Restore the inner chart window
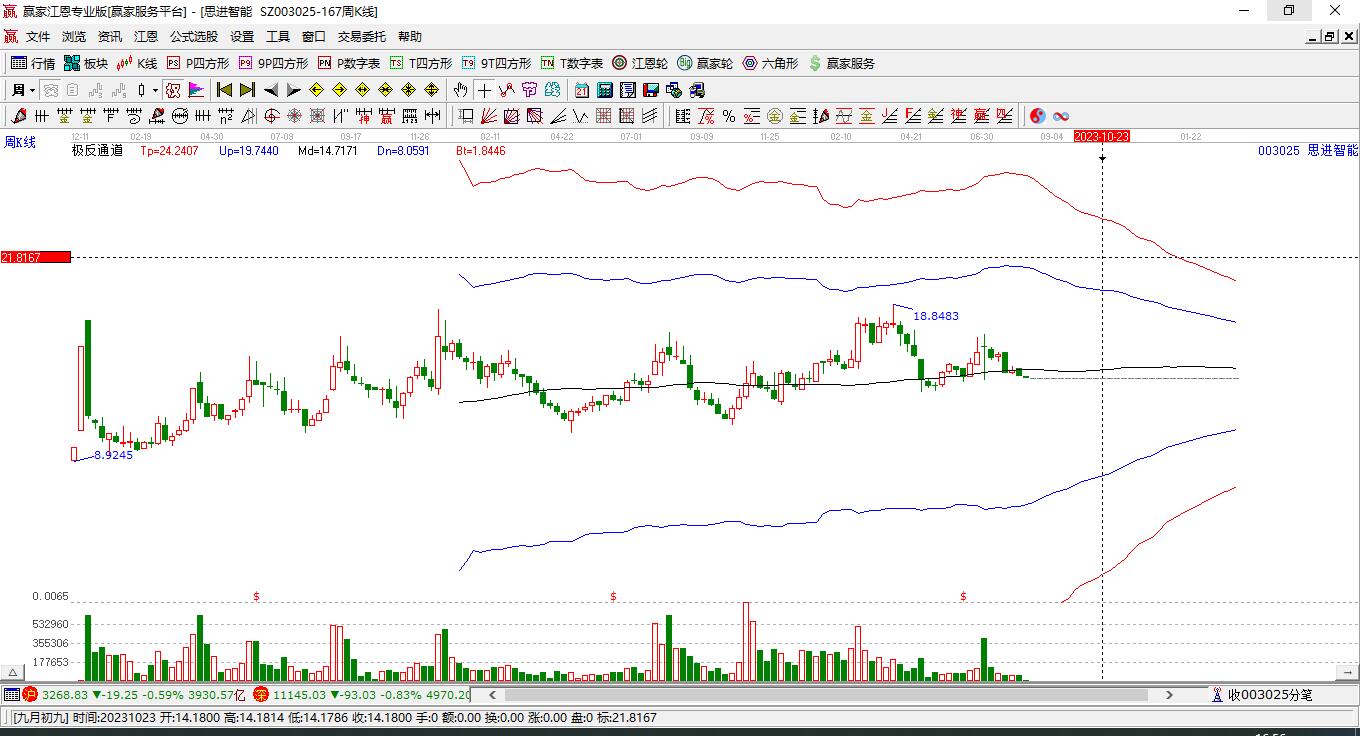 pos(1330,37)
